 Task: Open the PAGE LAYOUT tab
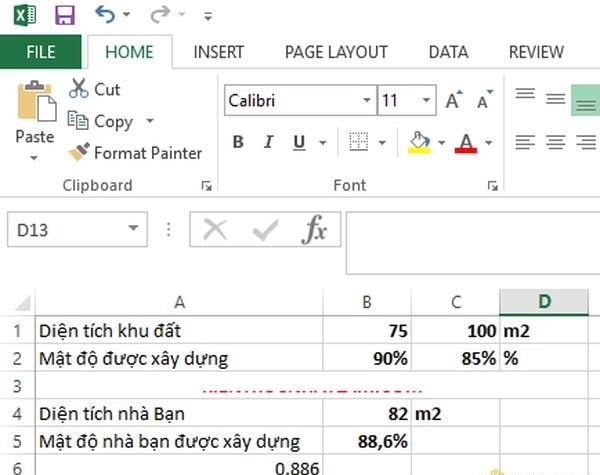pyautogui.click(x=335, y=53)
